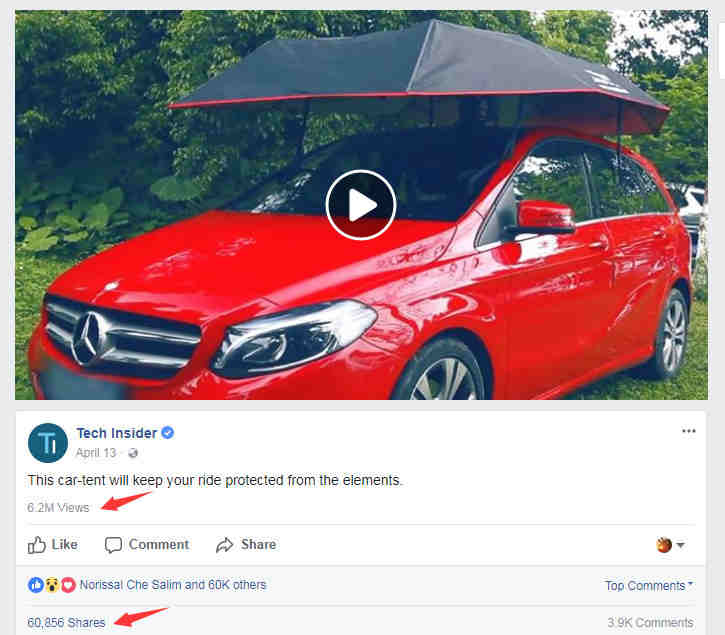725x635 pixels.
Task: Open the commenting-as profile selector dropdown
Action: pyautogui.click(x=670, y=545)
